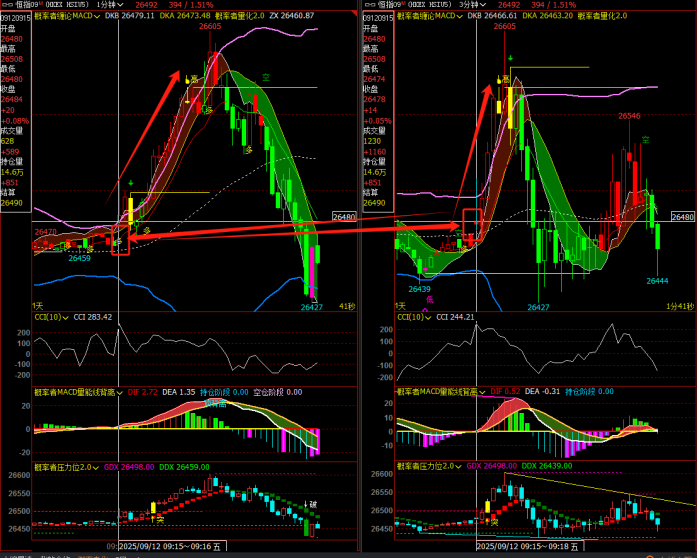698x558 pixels.
Task: Click the 26605 high price label on left chart
Action: [x=210, y=27]
